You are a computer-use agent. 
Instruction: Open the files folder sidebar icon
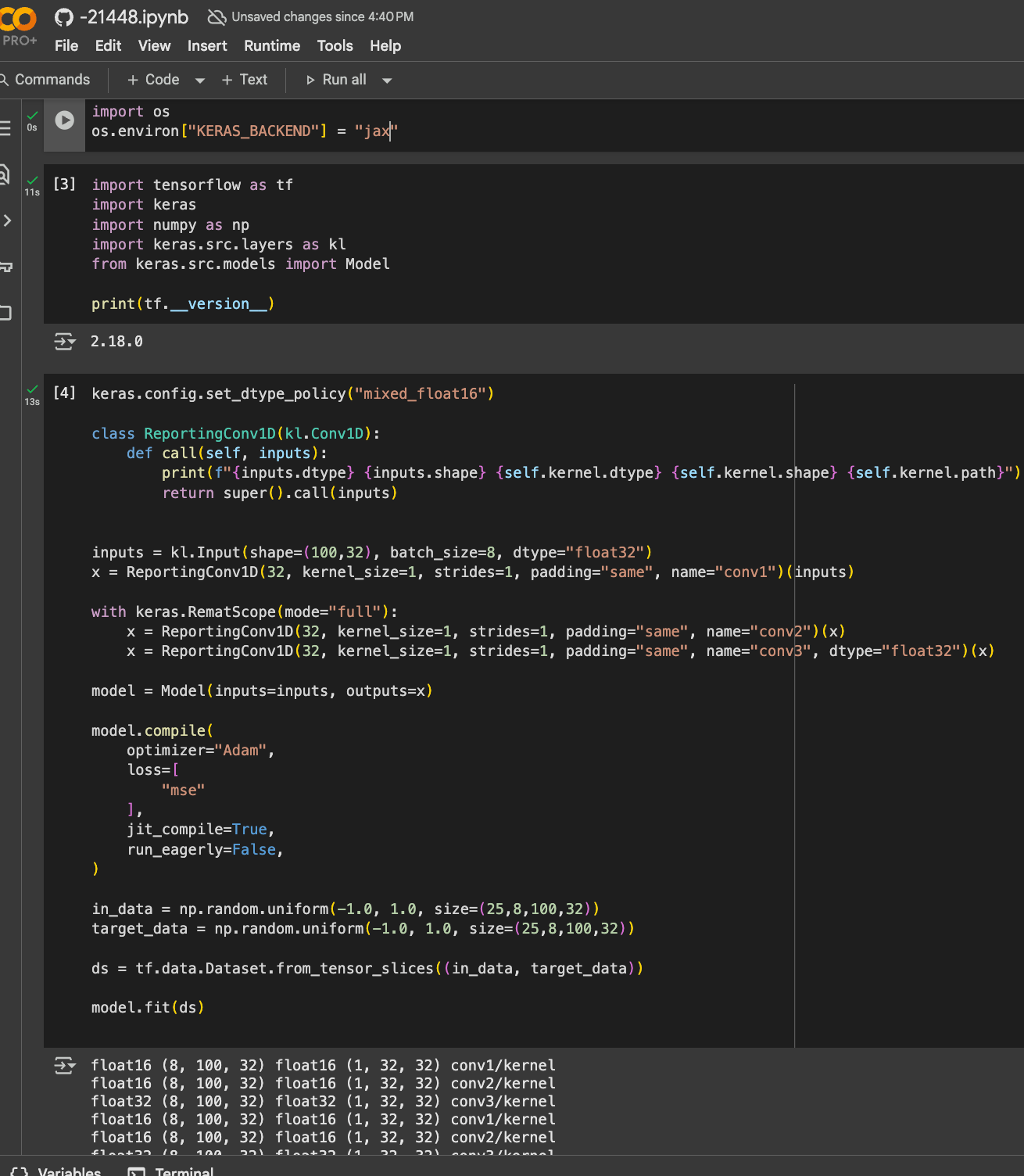[x=5, y=314]
